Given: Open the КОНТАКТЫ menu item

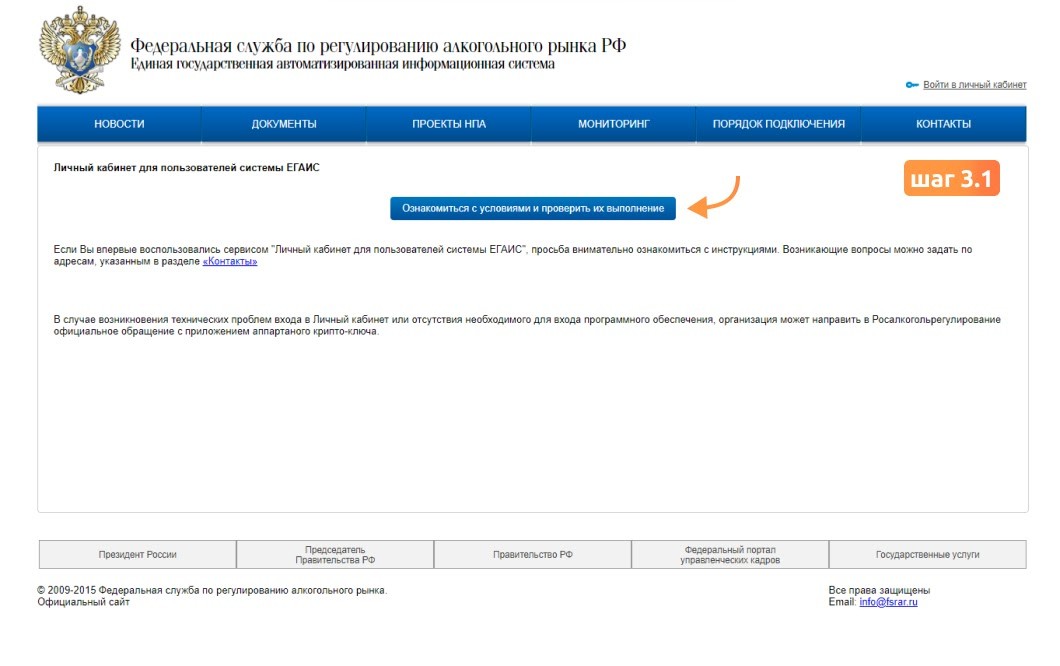Looking at the screenshot, I should tap(943, 124).
